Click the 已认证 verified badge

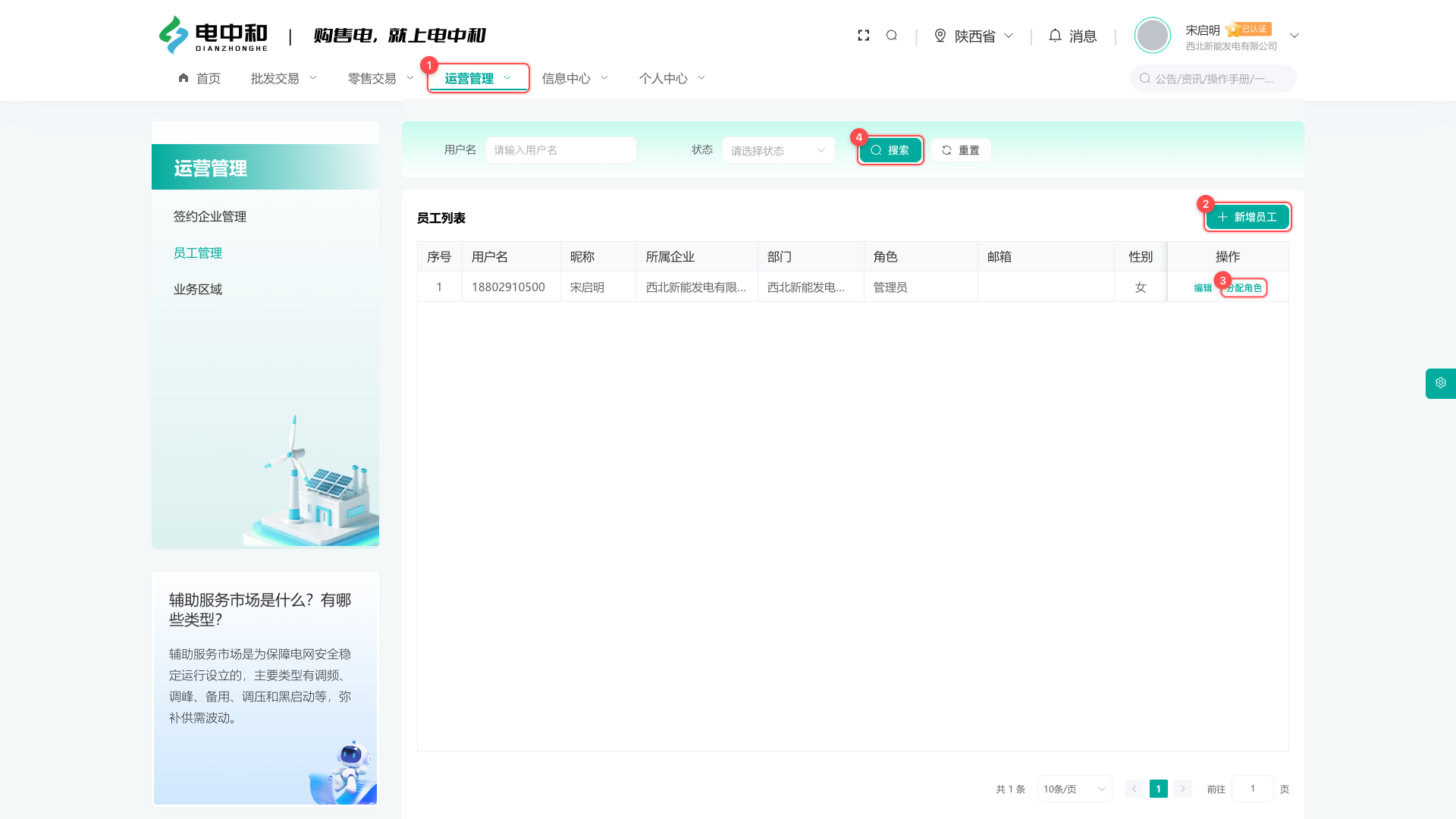1249,30
